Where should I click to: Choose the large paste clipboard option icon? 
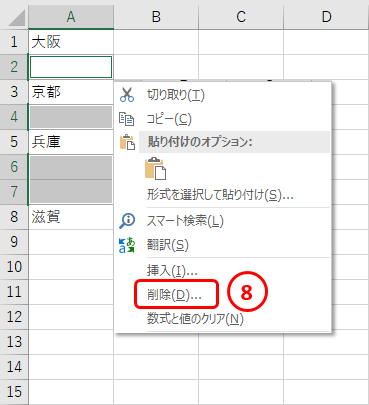pos(155,168)
